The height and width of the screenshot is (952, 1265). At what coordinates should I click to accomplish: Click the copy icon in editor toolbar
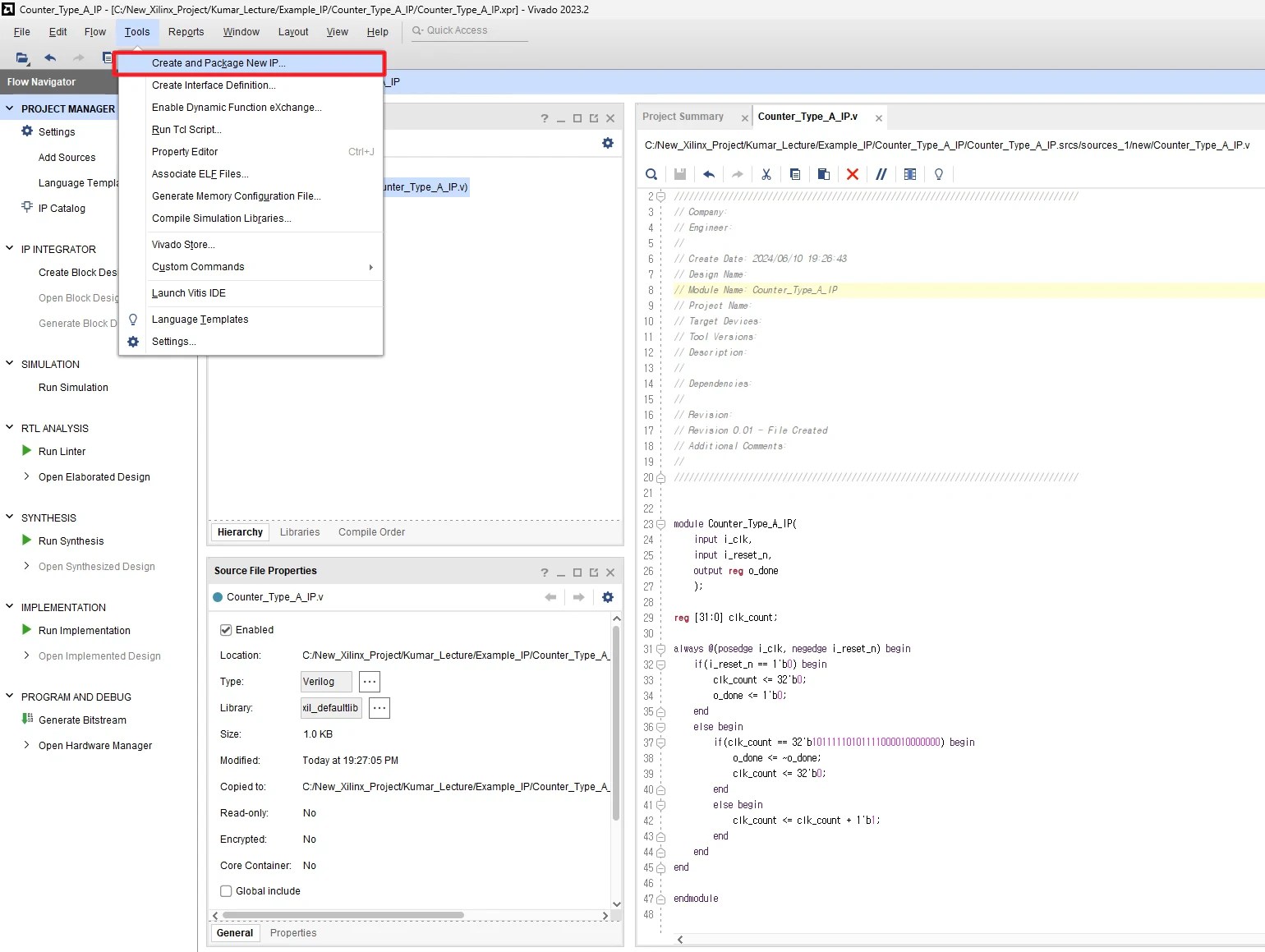tap(795, 174)
